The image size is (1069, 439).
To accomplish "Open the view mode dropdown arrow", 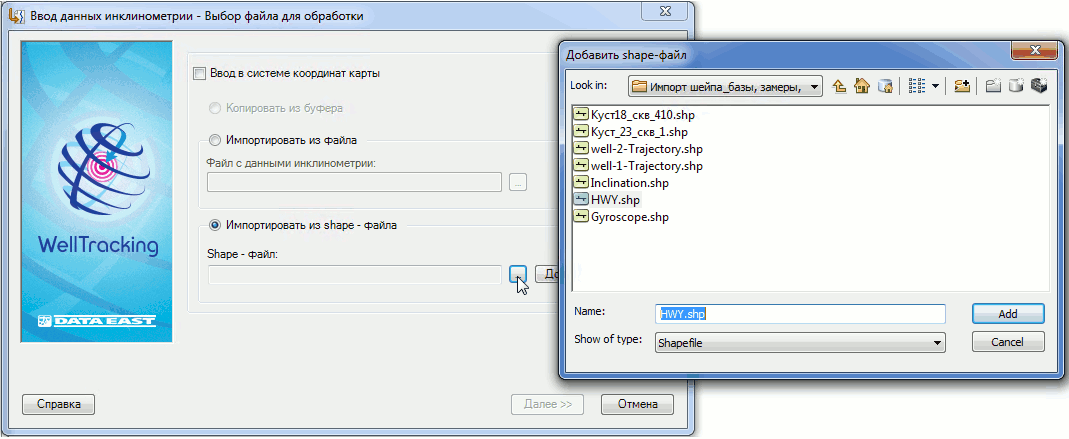I will 935,87.
